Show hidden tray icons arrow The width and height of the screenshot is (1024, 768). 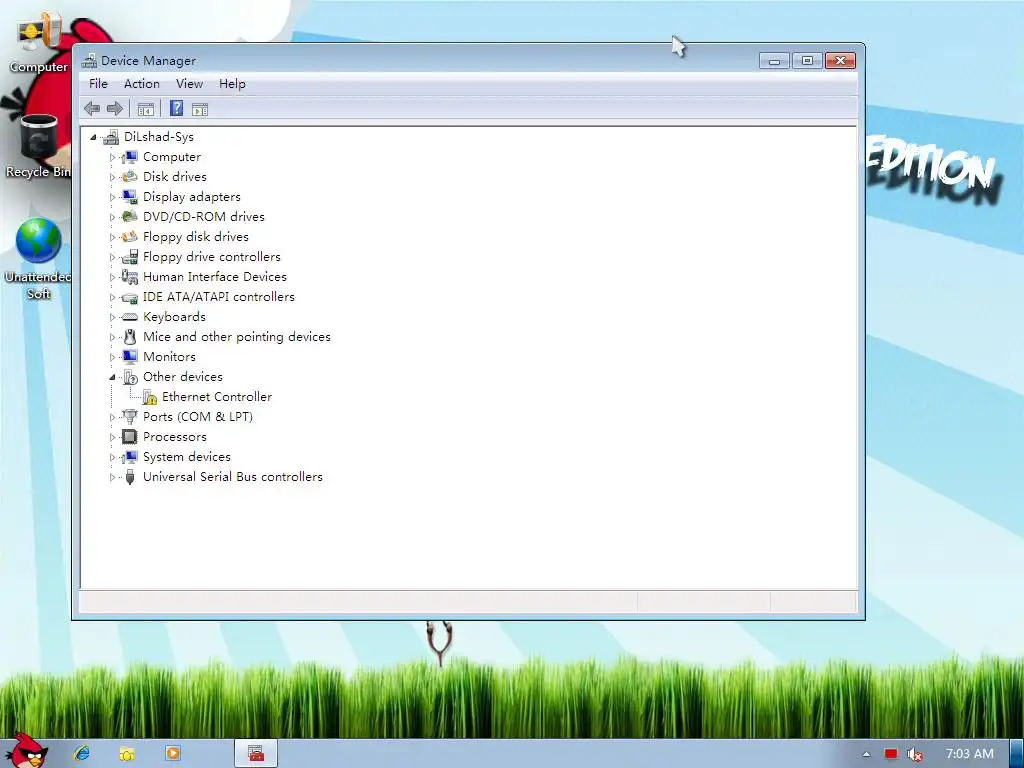pyautogui.click(x=867, y=754)
